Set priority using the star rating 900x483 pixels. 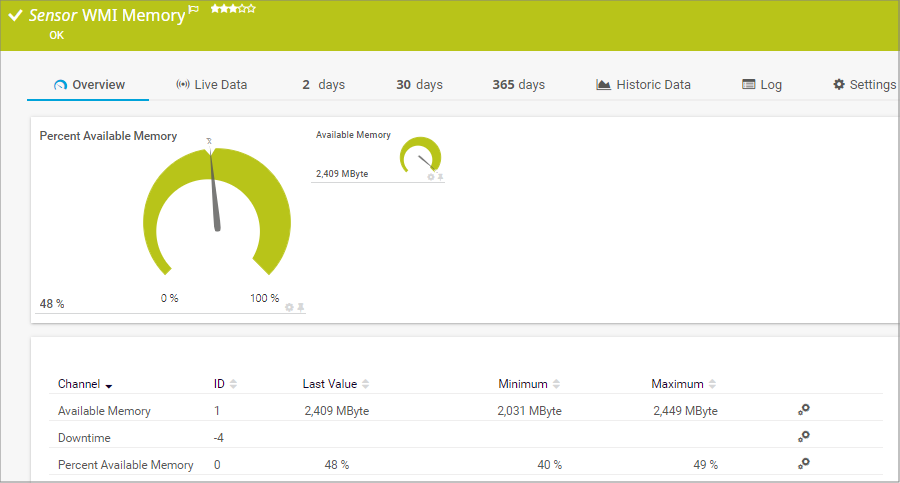(232, 9)
